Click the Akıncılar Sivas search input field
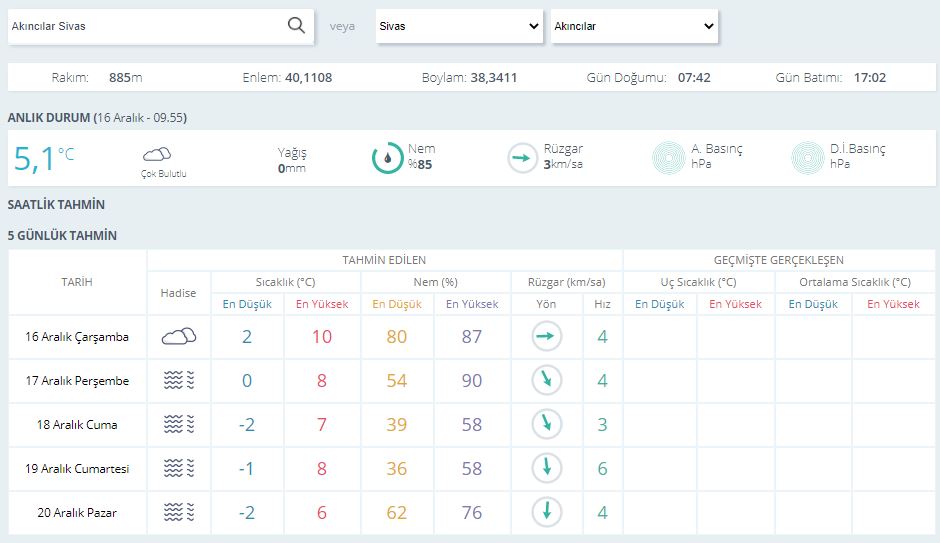The image size is (940, 543). click(145, 26)
